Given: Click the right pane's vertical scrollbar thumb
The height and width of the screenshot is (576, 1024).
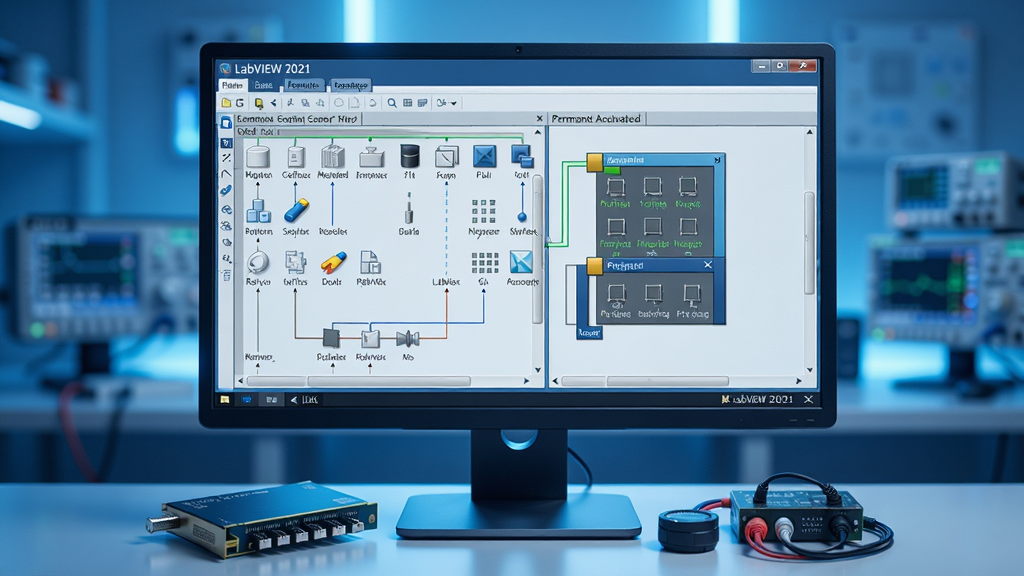Looking at the screenshot, I should coord(809,242).
